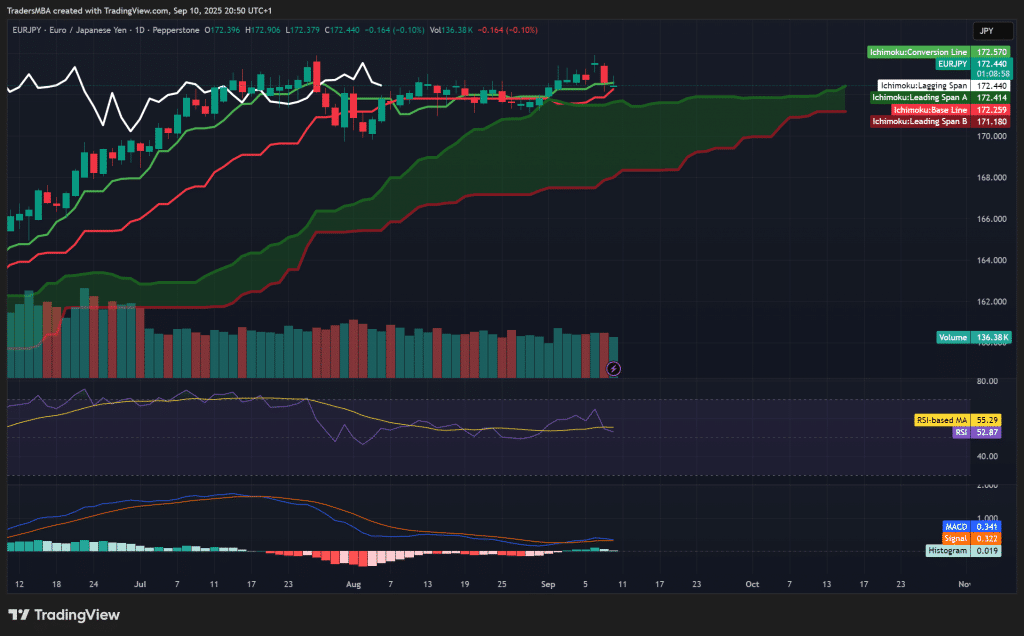The width and height of the screenshot is (1024, 636).
Task: Click the lightning quick-trade icon on the chart
Action: [x=613, y=369]
